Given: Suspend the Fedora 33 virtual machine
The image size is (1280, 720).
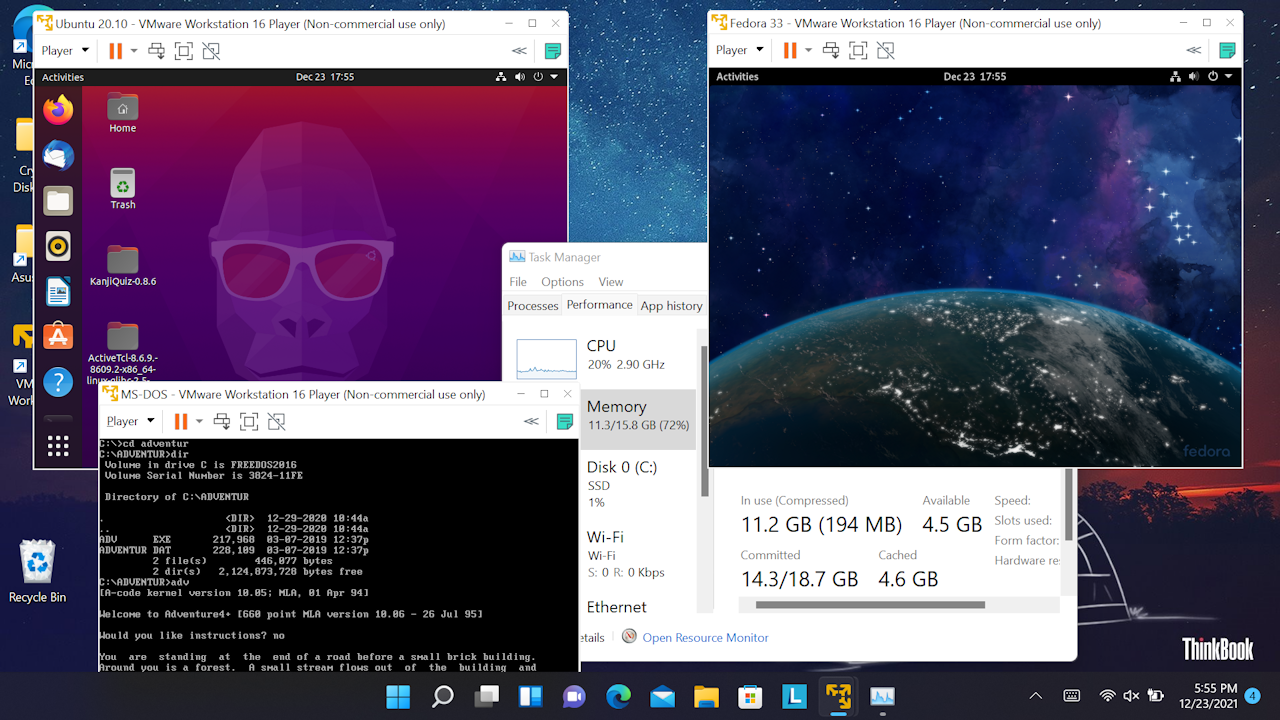Looking at the screenshot, I should click(x=790, y=50).
